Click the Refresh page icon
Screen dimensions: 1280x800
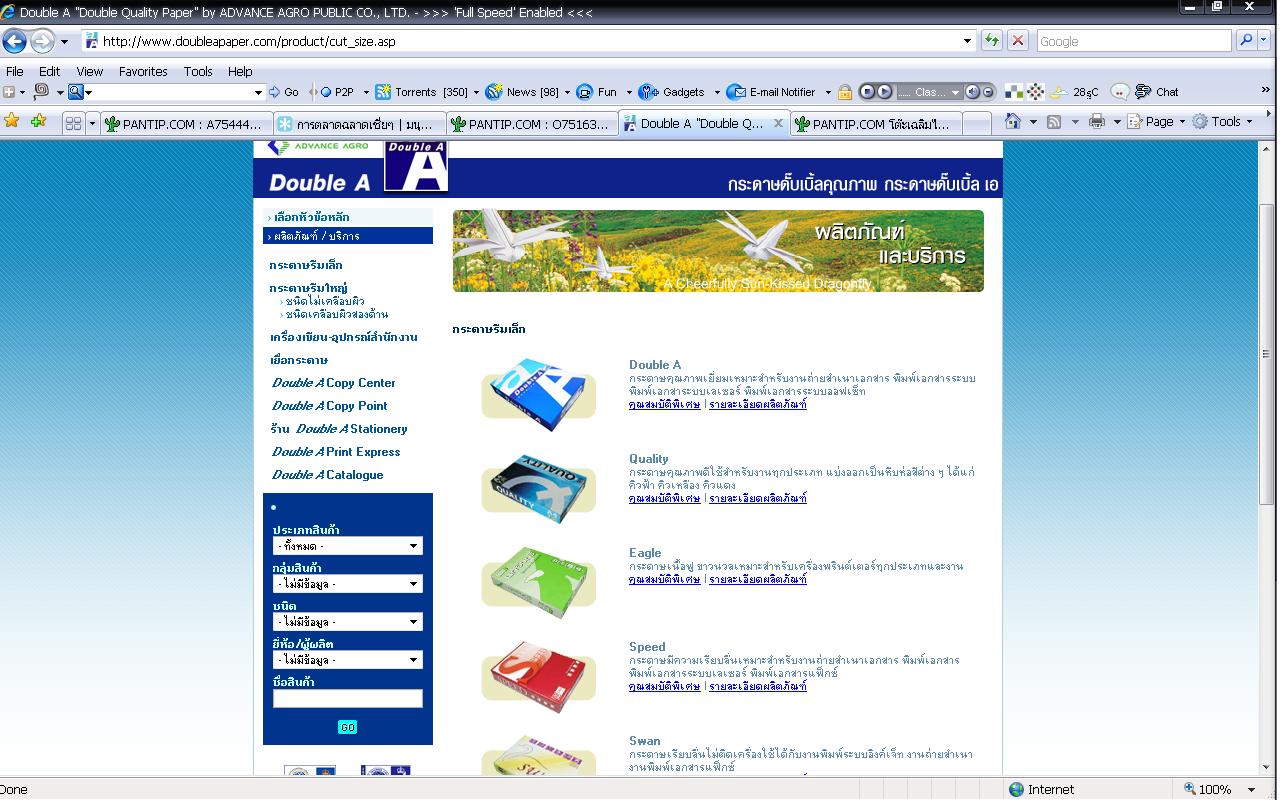coord(991,41)
